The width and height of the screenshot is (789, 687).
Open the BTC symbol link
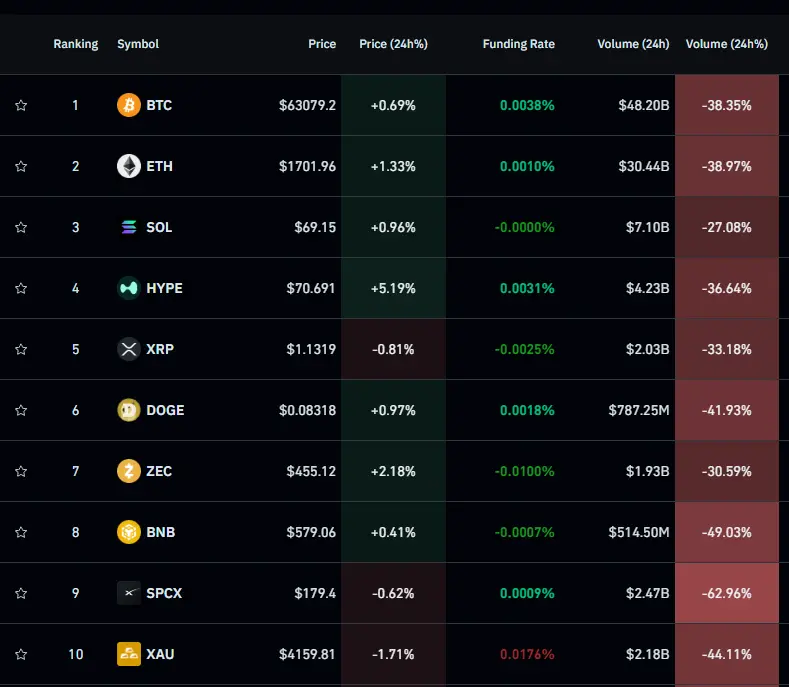click(x=159, y=105)
